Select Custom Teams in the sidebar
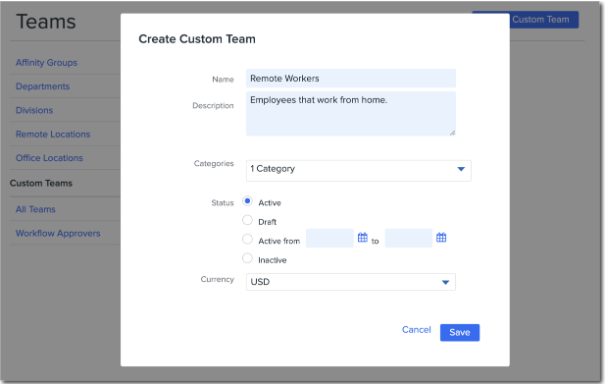Screen dimensions: 605x384 [41, 183]
